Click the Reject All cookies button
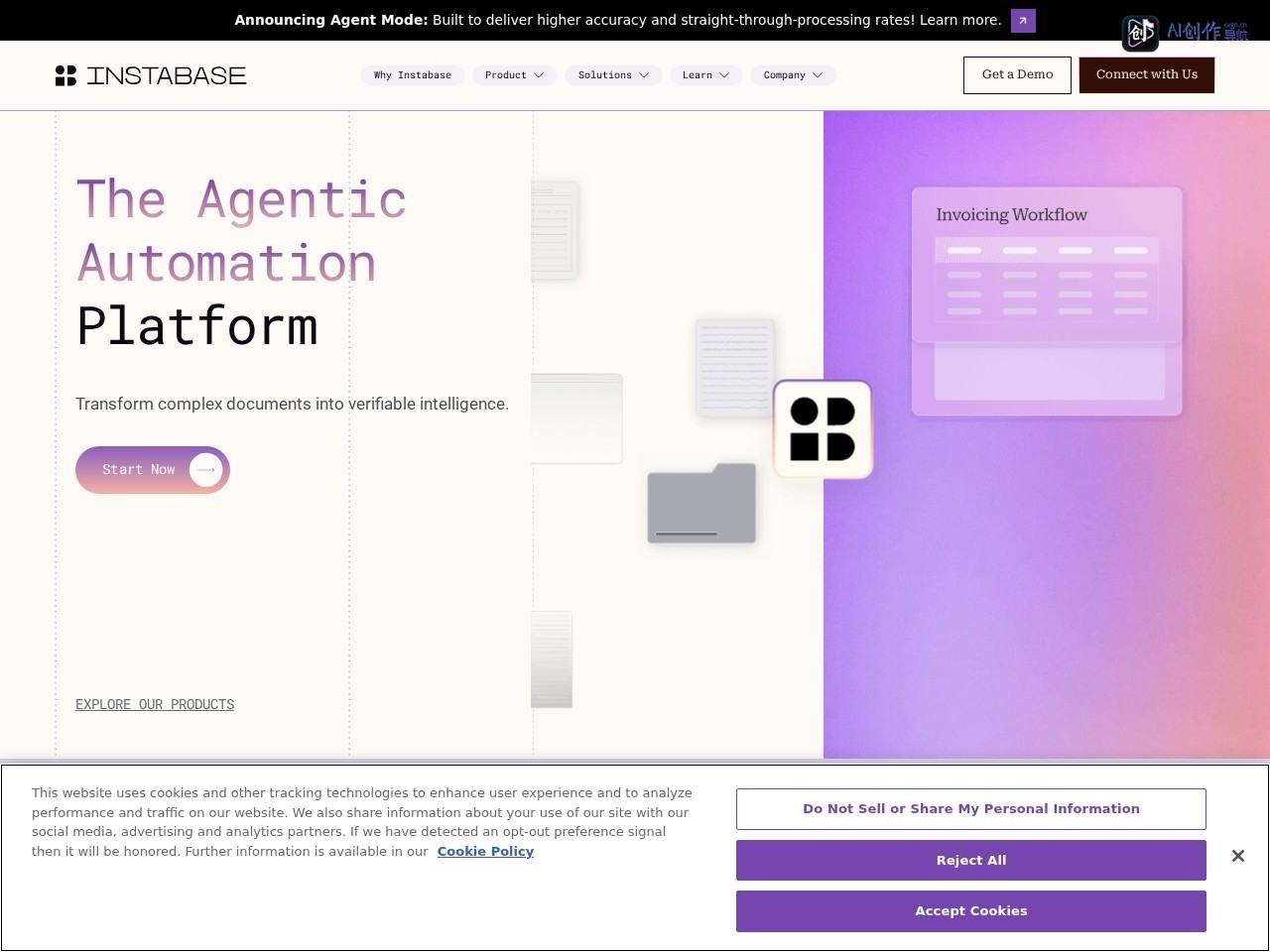Screen dimensions: 1270x952 coord(971,860)
